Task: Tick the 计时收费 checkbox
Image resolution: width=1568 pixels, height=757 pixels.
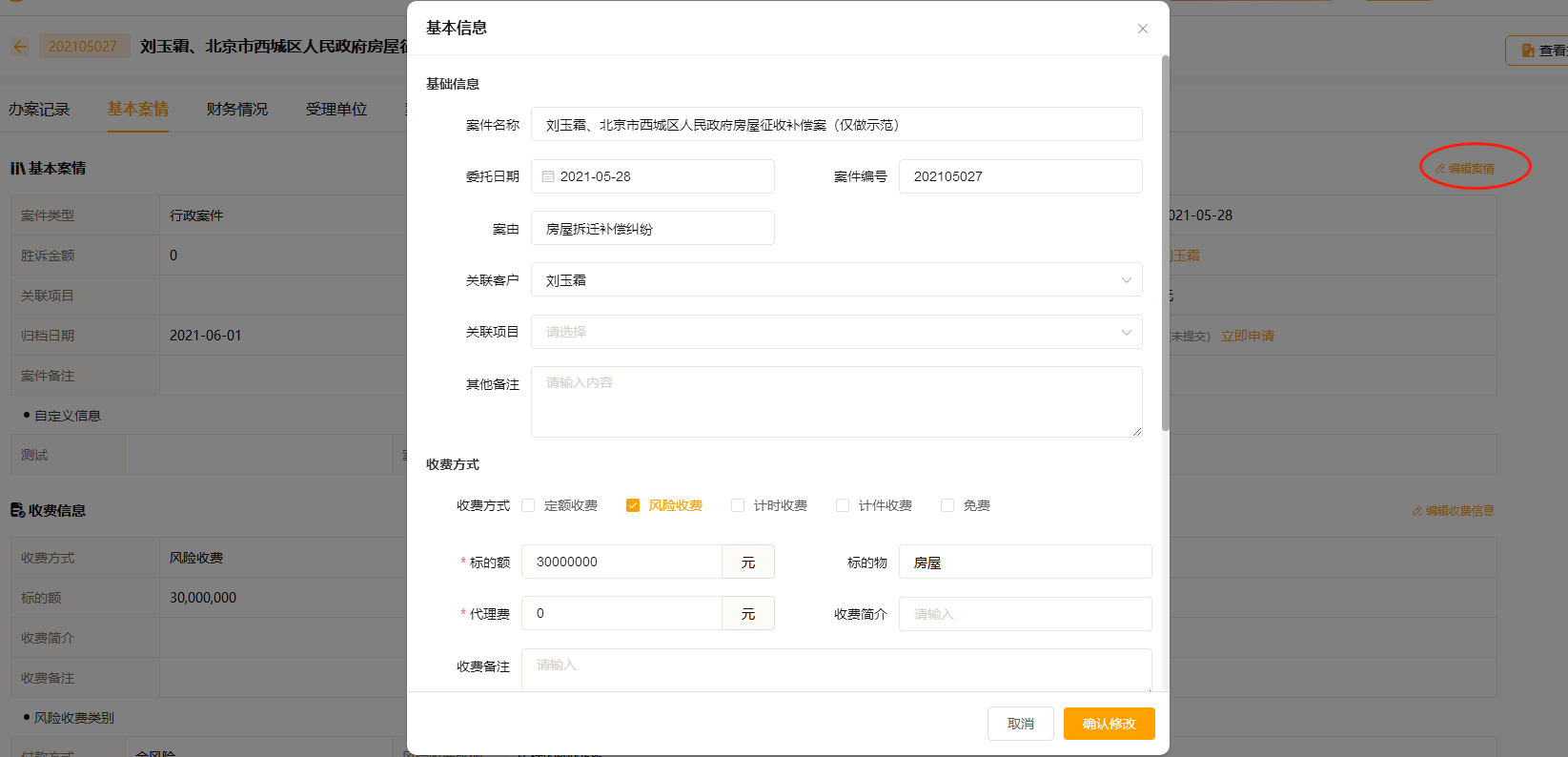Action: click(738, 505)
